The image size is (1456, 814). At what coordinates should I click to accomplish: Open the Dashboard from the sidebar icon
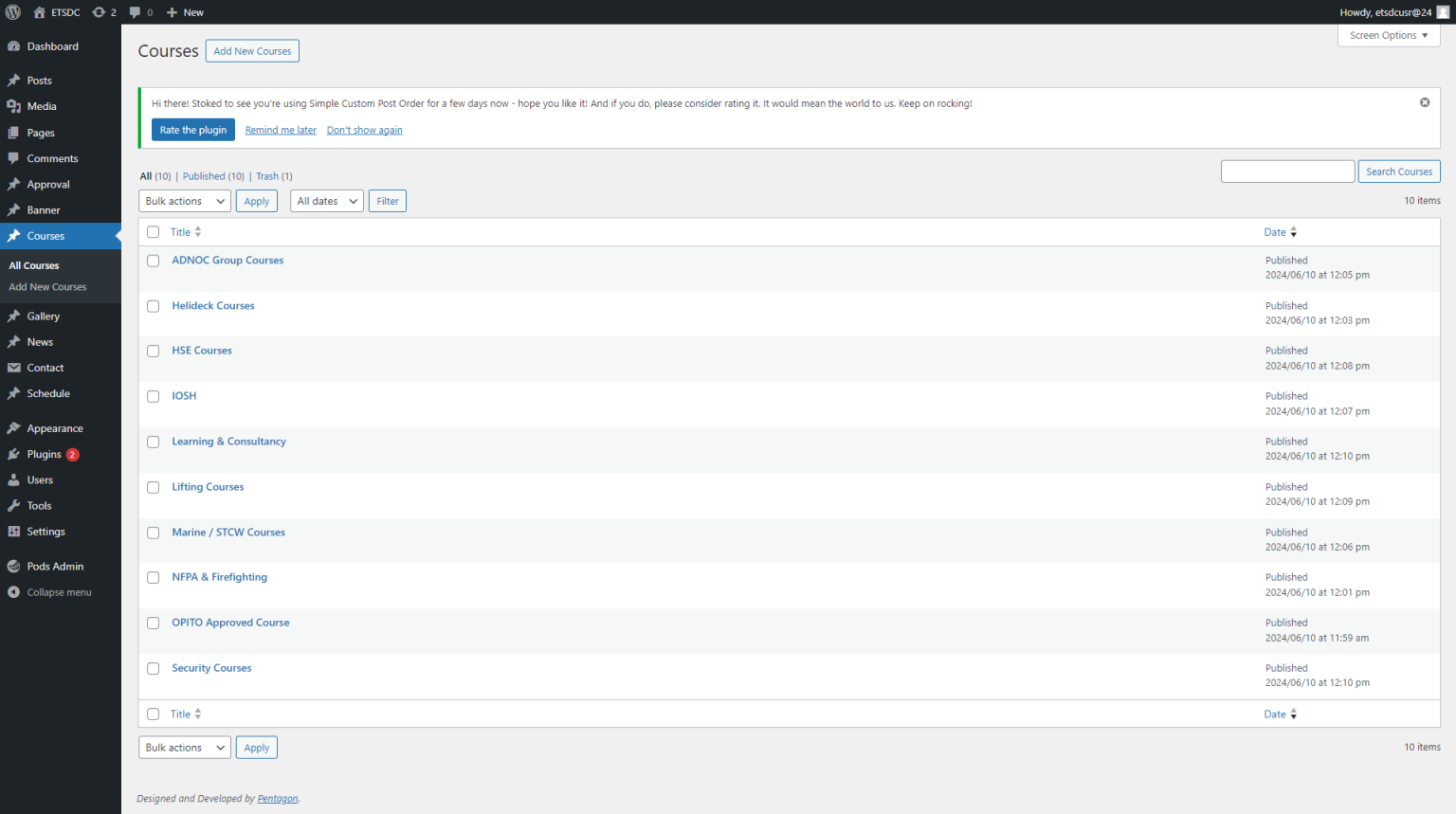point(16,45)
